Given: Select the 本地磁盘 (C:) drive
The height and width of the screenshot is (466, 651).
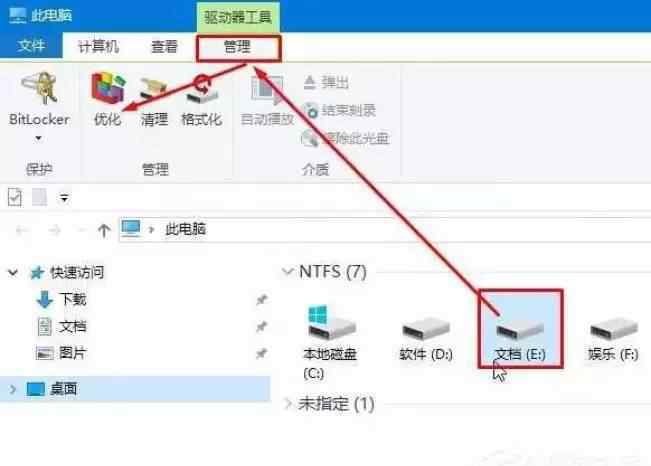Looking at the screenshot, I should (x=330, y=342).
